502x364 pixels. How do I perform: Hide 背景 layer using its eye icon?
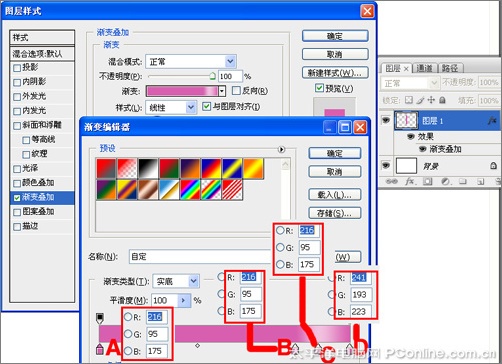coord(386,165)
